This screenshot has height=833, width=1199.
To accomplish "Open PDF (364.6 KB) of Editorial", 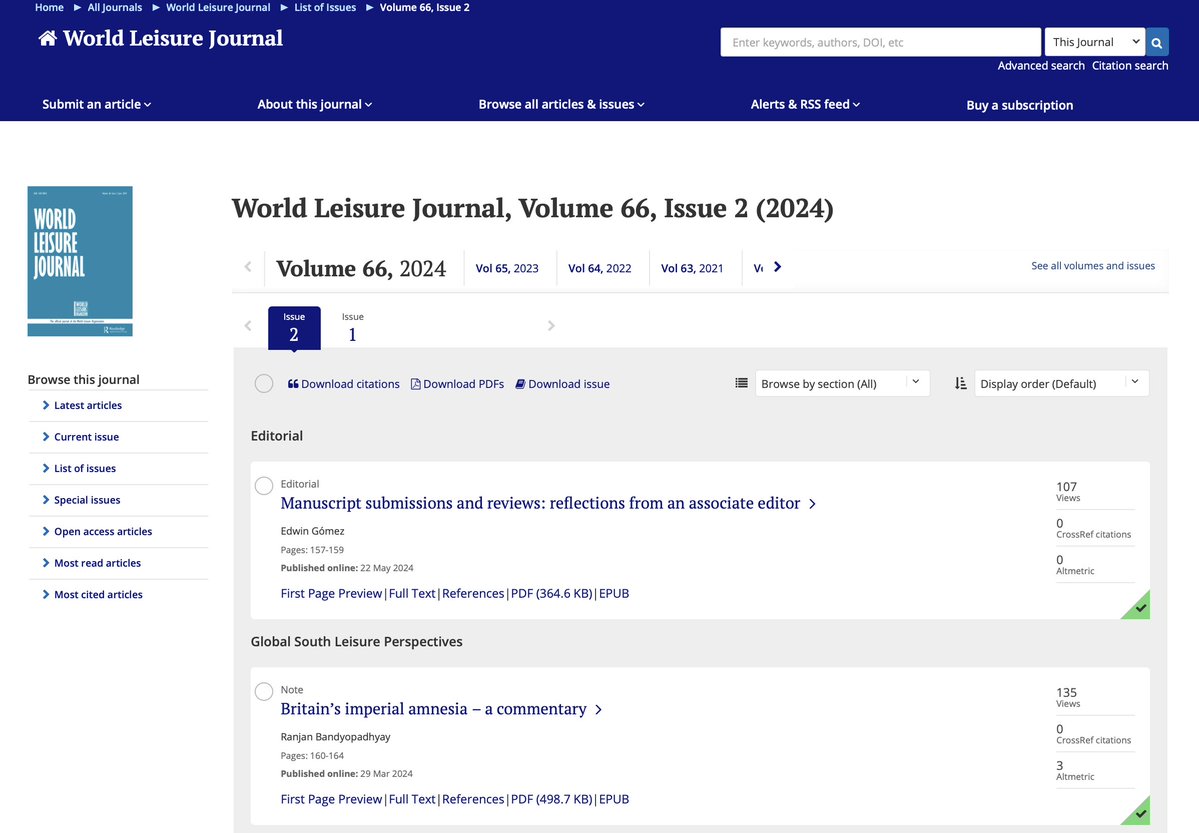I will 551,594.
